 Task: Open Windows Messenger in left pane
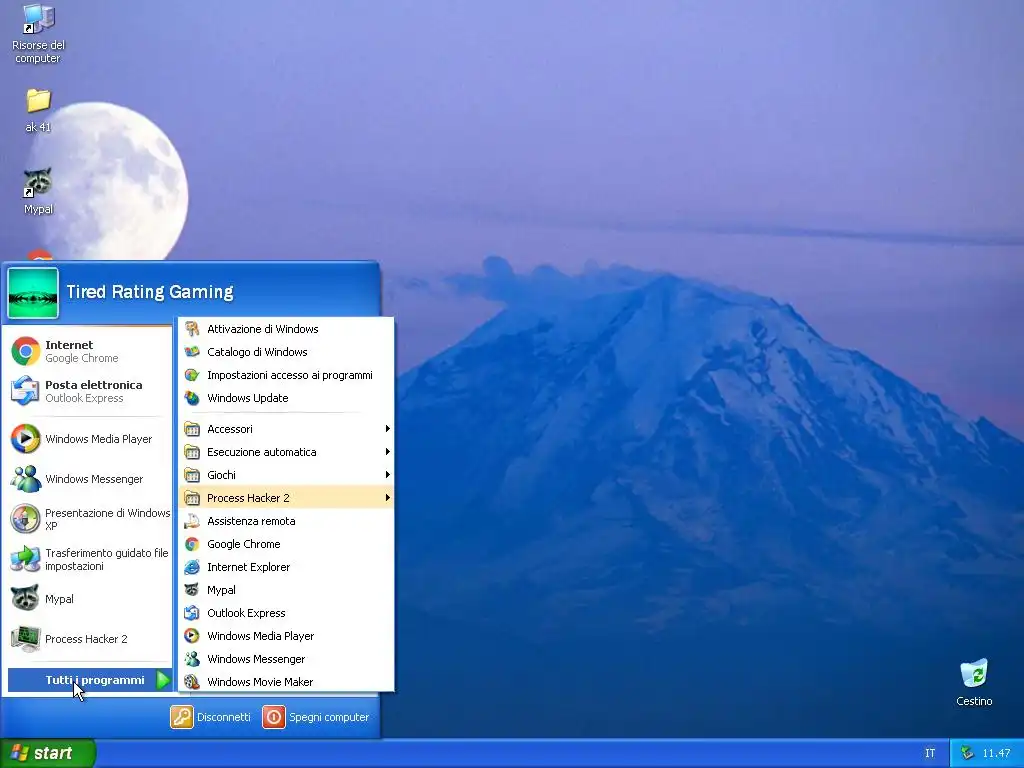tap(89, 479)
